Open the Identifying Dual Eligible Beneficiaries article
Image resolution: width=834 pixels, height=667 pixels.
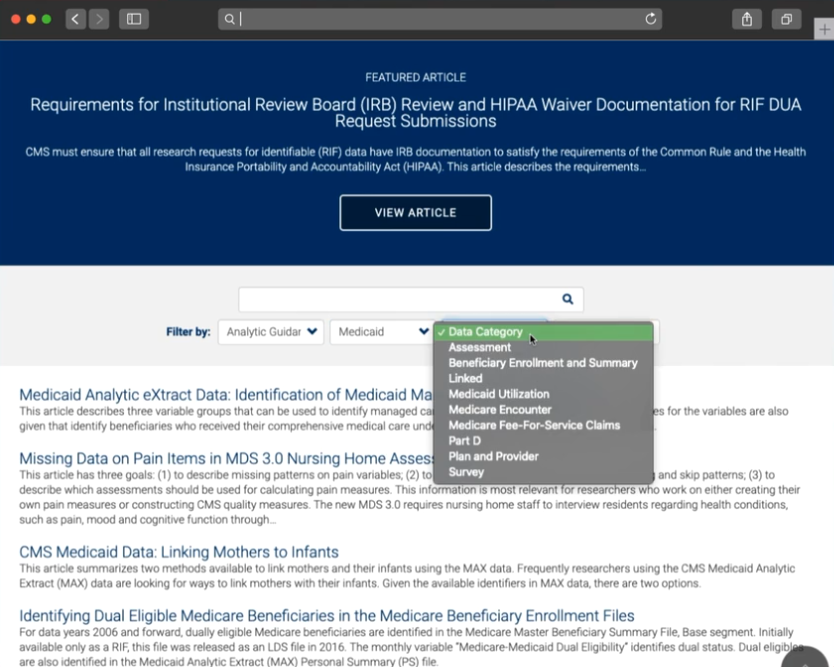(x=328, y=614)
